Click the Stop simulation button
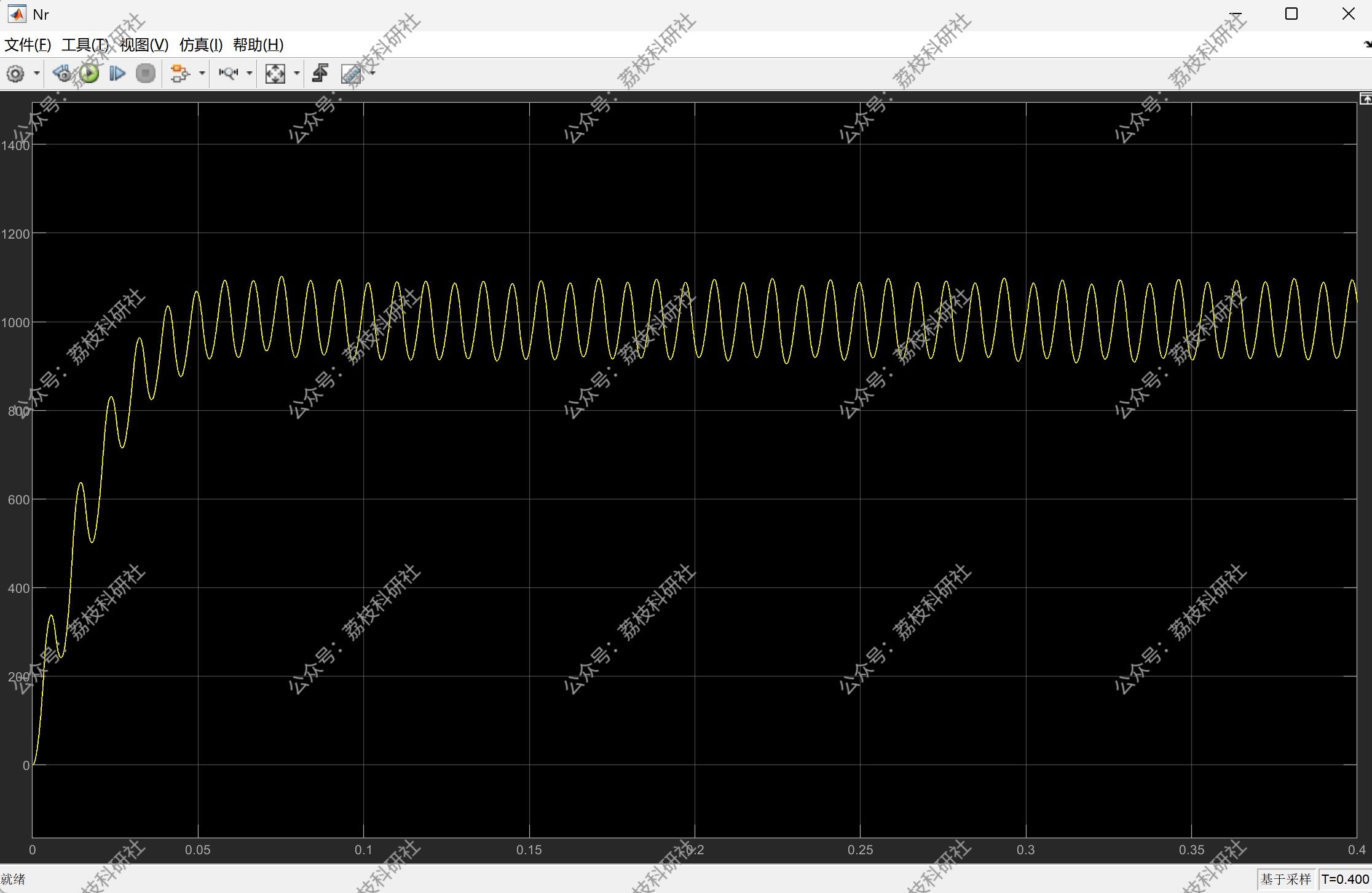This screenshot has height=893, width=1372. click(146, 74)
